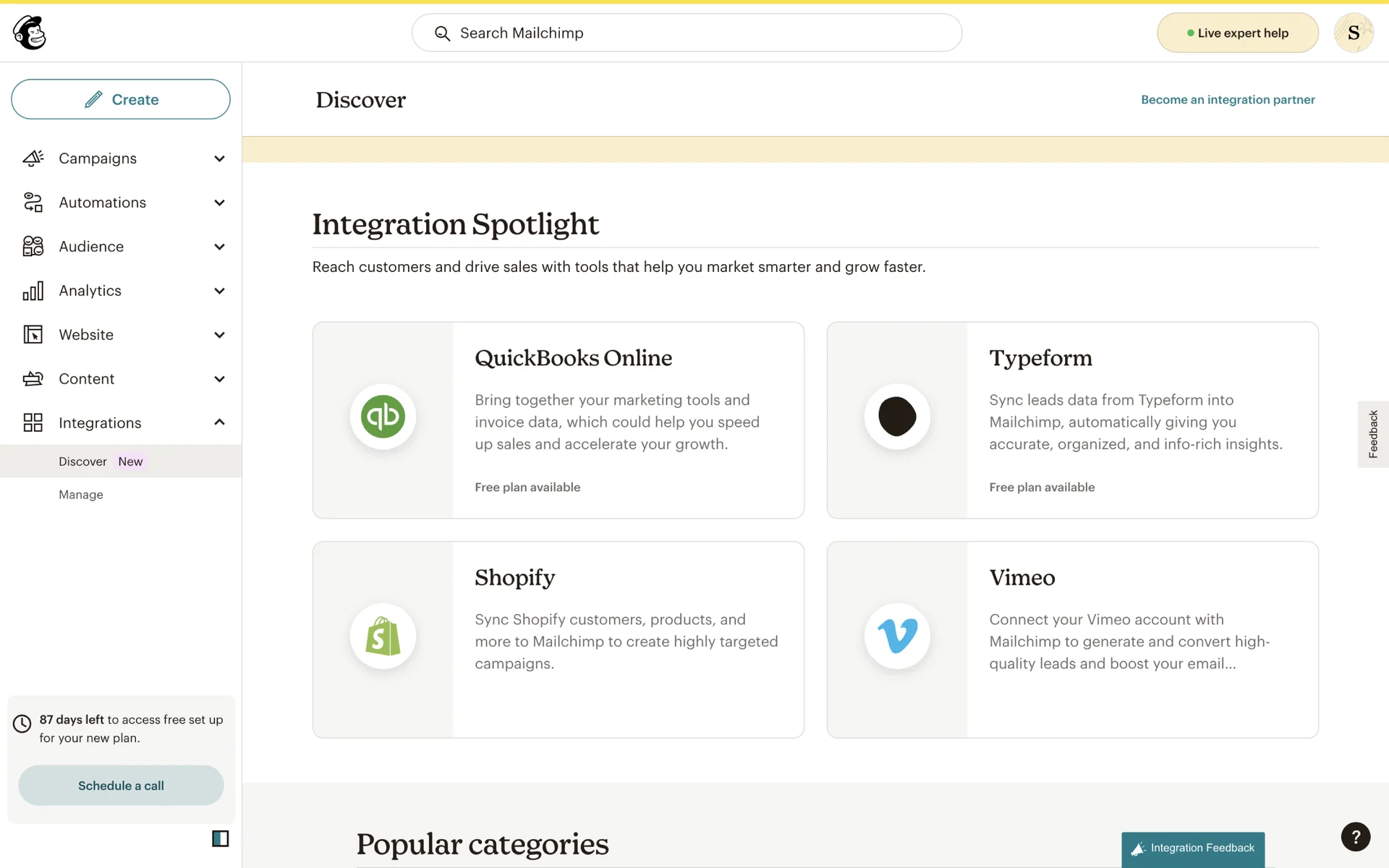Image resolution: width=1389 pixels, height=868 pixels.
Task: Click the Shopify bag logo icon
Action: point(383,636)
